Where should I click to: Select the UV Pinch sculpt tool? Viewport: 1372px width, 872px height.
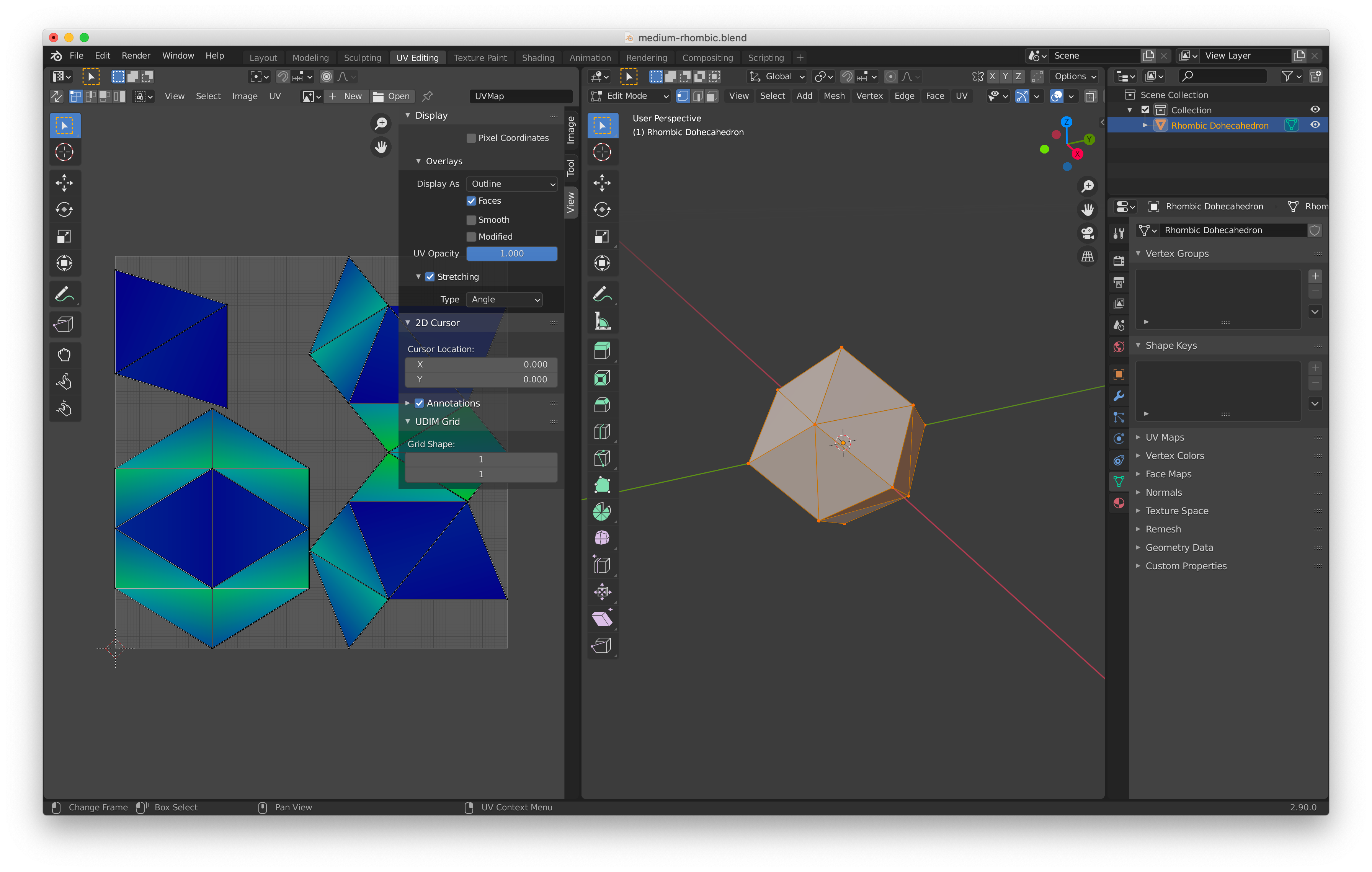[x=64, y=408]
